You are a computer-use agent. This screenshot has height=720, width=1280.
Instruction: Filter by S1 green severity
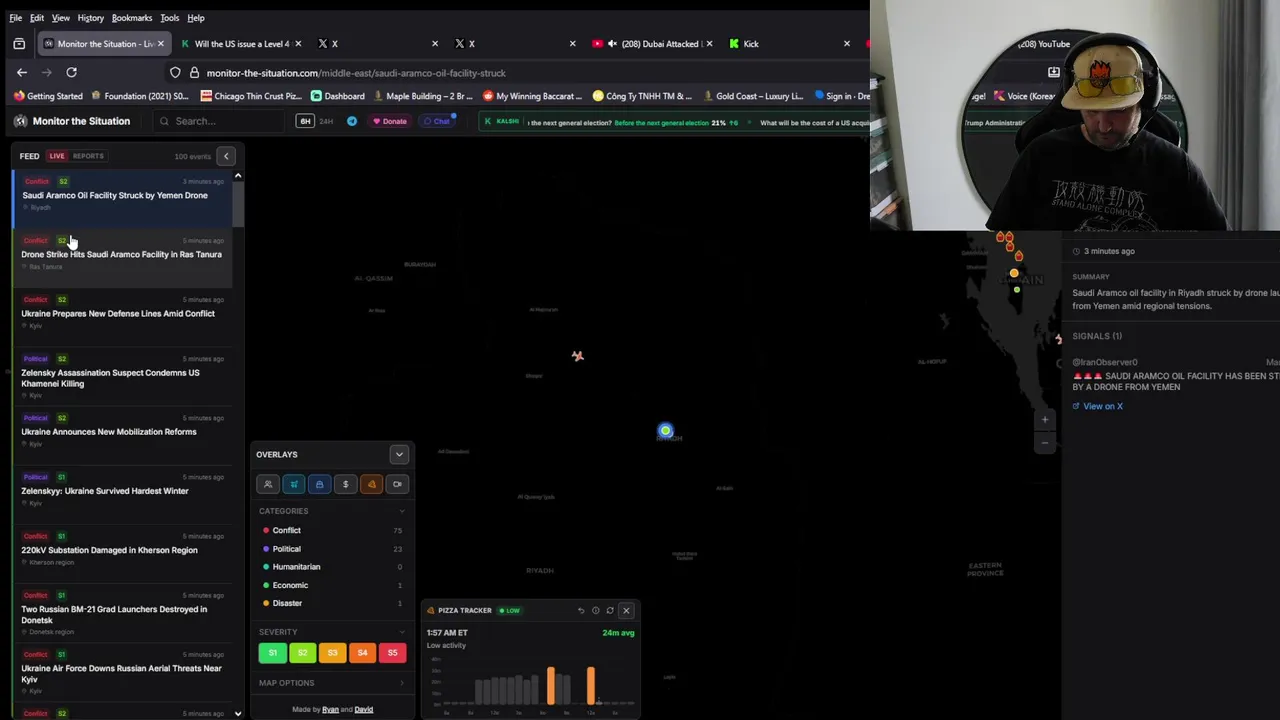click(x=272, y=653)
